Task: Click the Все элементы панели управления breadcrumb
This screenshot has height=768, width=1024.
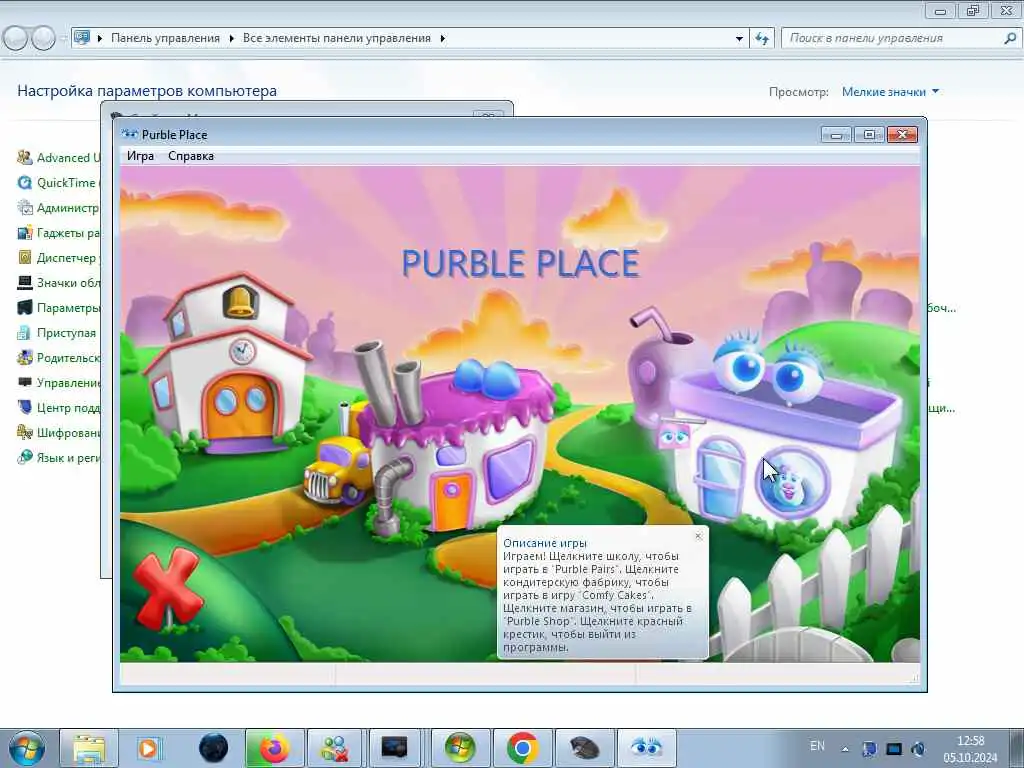Action: [x=336, y=38]
